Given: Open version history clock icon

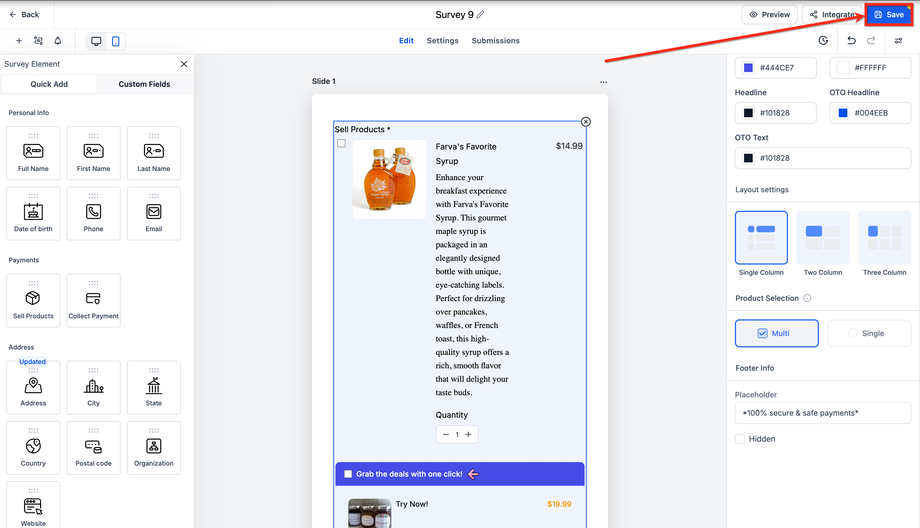Looking at the screenshot, I should [823, 40].
